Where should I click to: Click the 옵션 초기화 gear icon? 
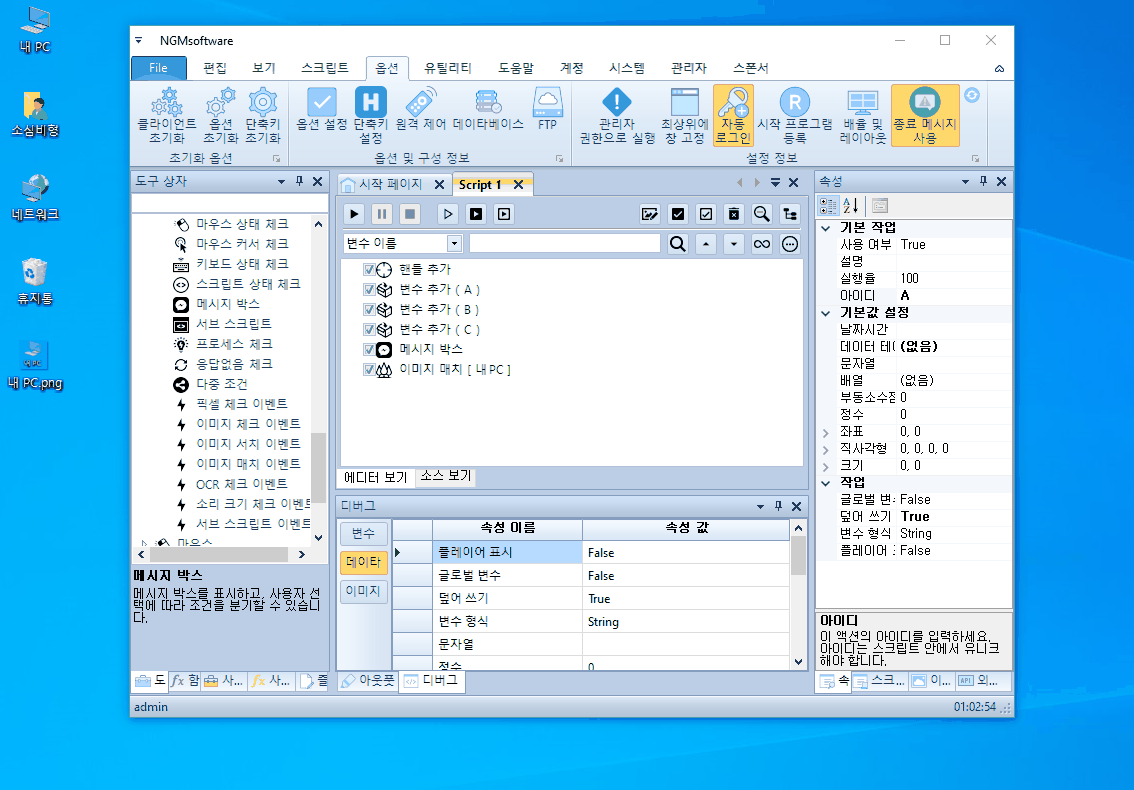pyautogui.click(x=221, y=116)
